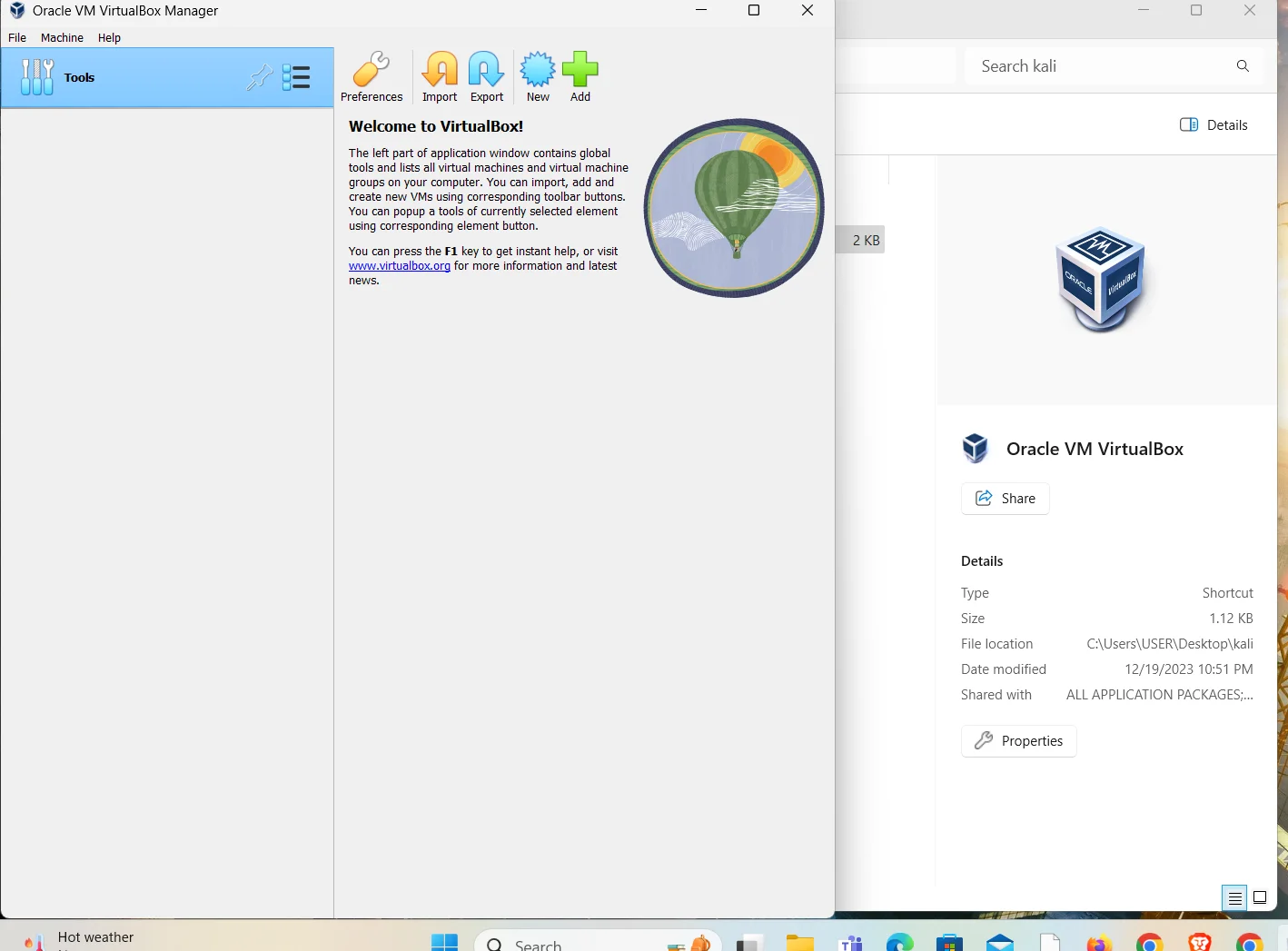Screen dimensions: 1288x951
Task: Click the large VirtualBox cube preview
Action: pyautogui.click(x=1101, y=278)
